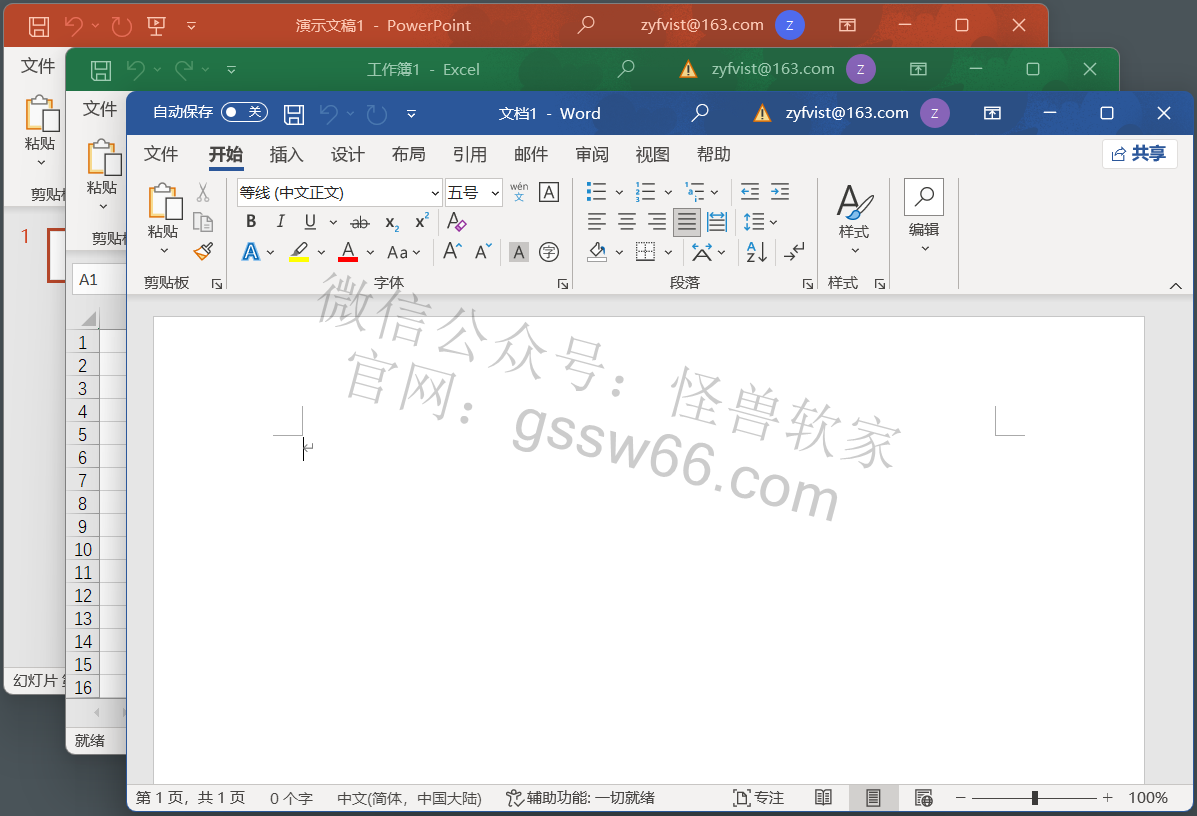This screenshot has height=816, width=1197.
Task: Decrease font size with A˅ icon
Action: coord(482,251)
